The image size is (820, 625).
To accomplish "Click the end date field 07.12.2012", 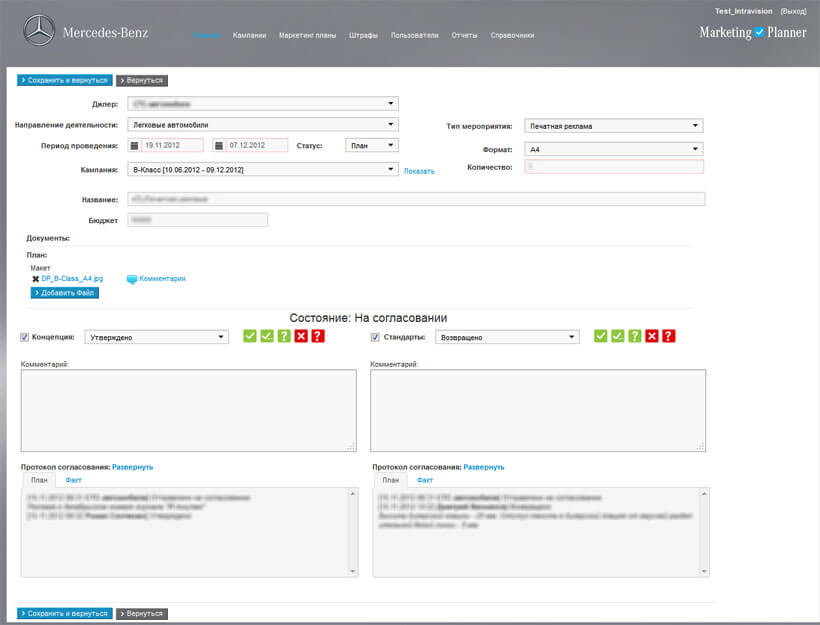I will click(x=257, y=145).
